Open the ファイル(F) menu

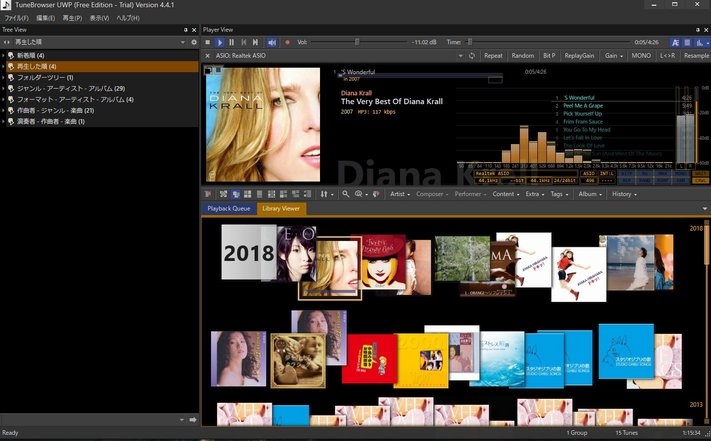(x=16, y=18)
